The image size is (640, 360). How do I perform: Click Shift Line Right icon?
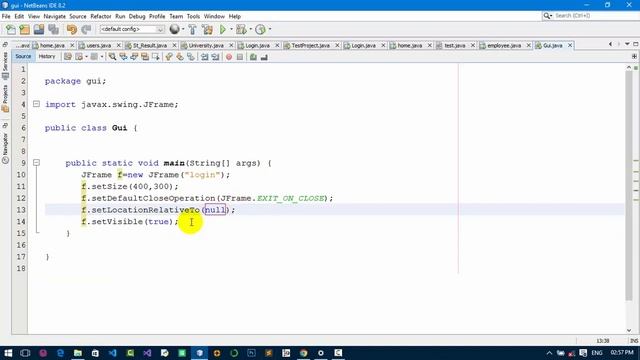pyautogui.click(x=216, y=57)
